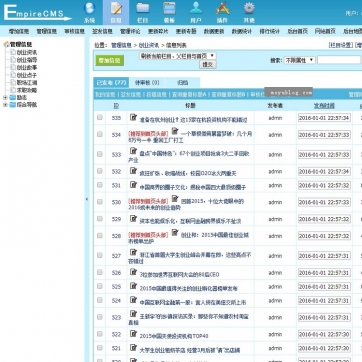This screenshot has height=362, width=362.
Task: Select 数据统计 in the submenu bar
Action: (242, 31)
